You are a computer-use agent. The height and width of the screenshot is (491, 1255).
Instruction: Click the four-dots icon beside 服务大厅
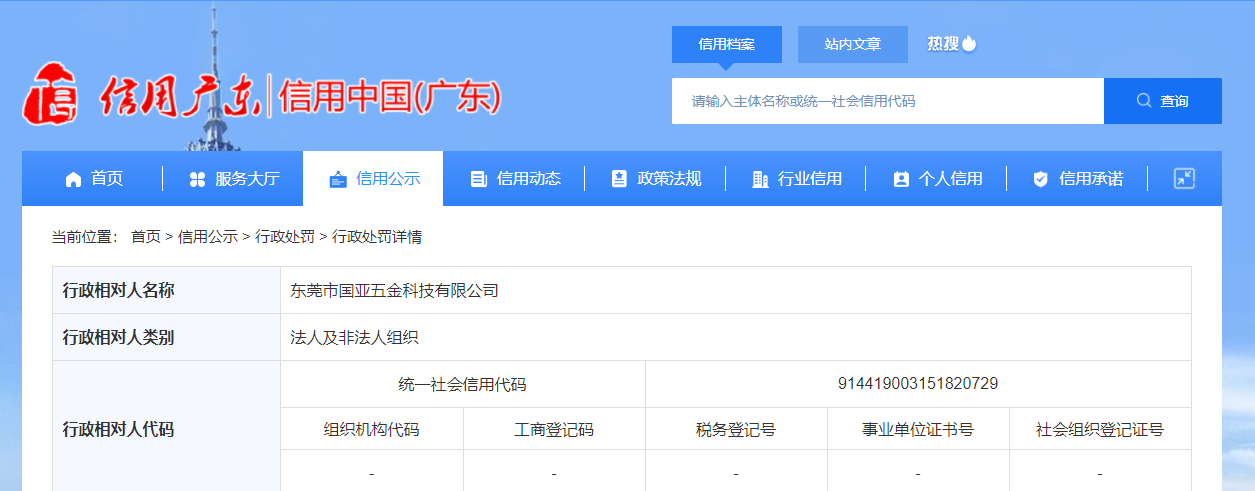coord(197,179)
